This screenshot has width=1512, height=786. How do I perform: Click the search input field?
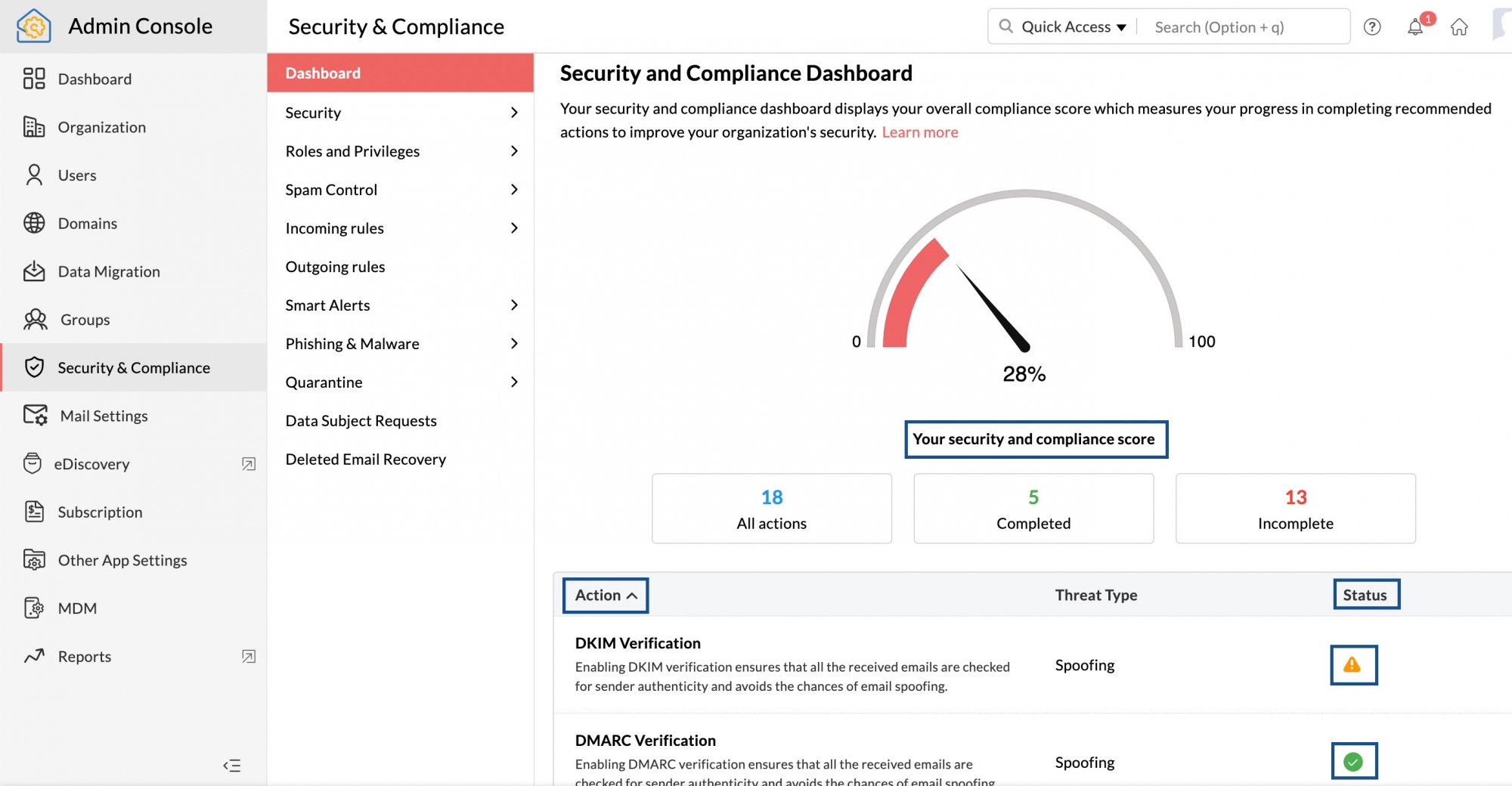point(1244,27)
